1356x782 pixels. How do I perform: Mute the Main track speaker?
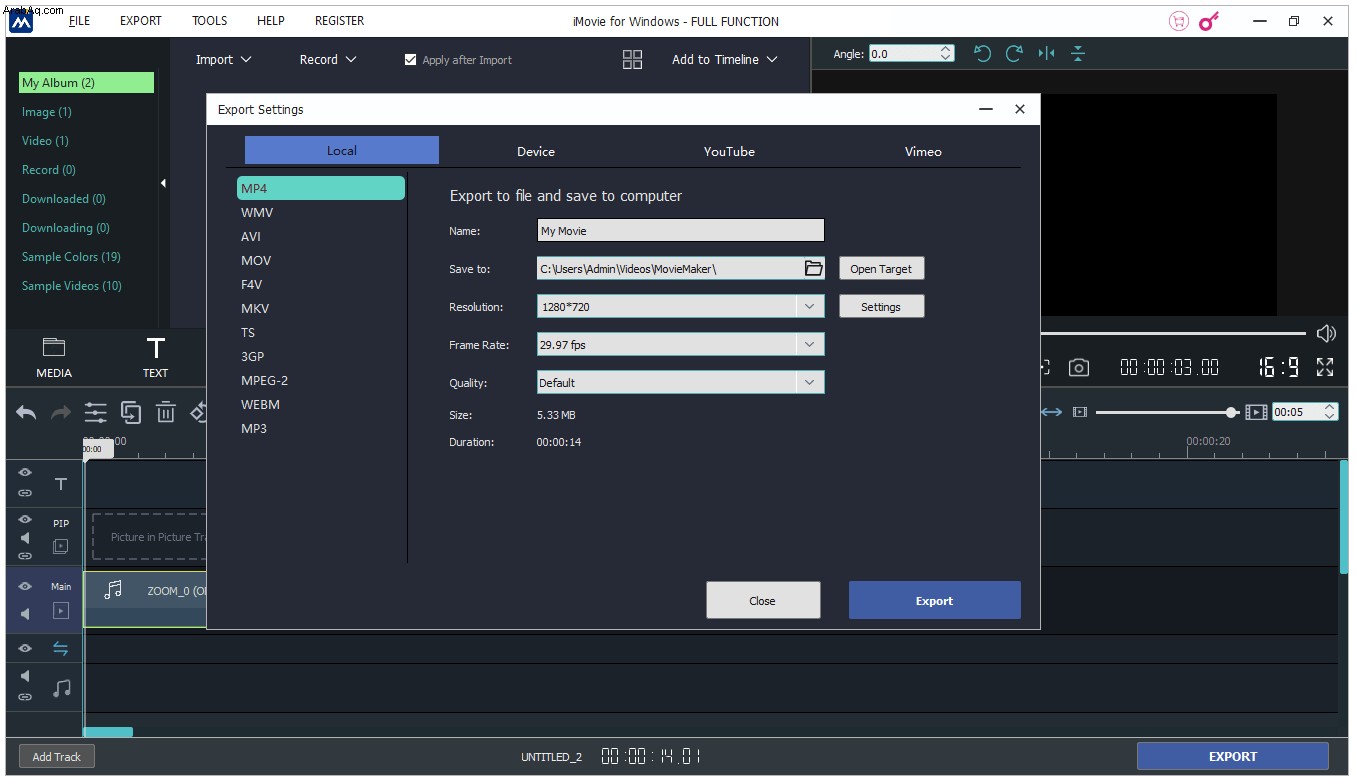click(x=25, y=613)
